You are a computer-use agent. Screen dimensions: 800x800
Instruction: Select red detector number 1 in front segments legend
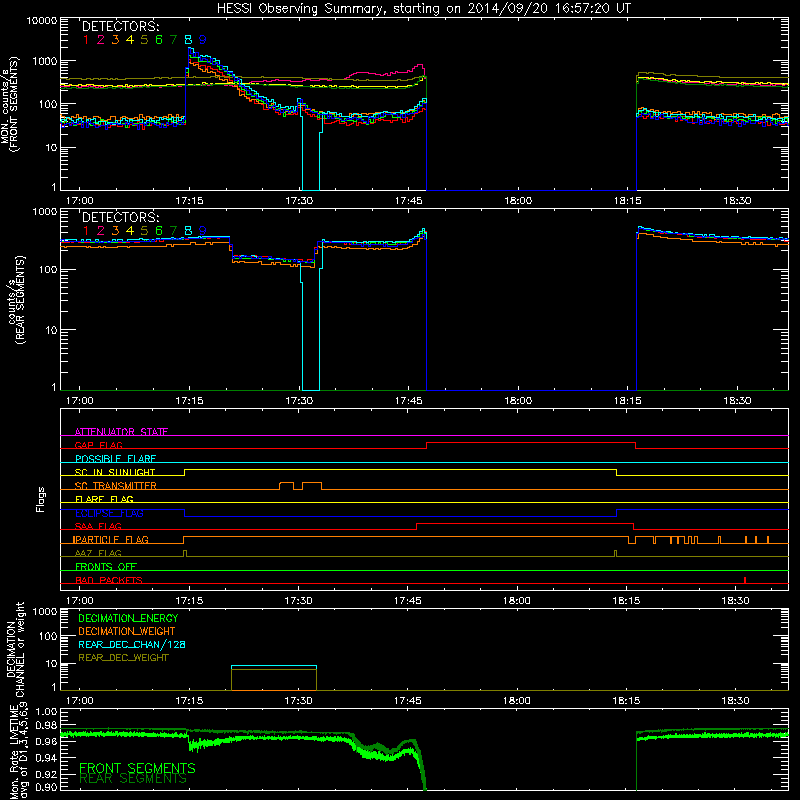(86, 40)
